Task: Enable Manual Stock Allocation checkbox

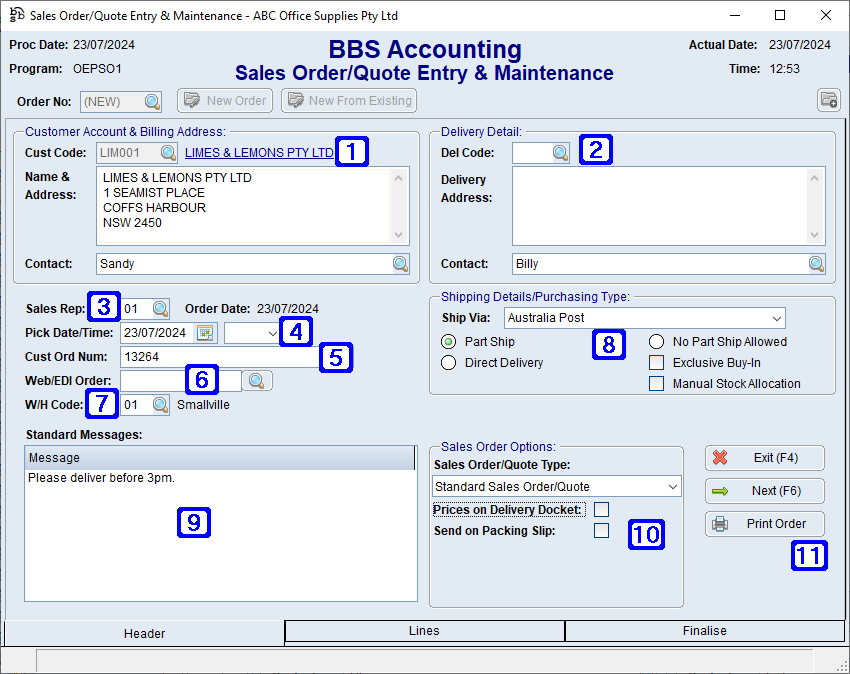Action: (x=656, y=384)
